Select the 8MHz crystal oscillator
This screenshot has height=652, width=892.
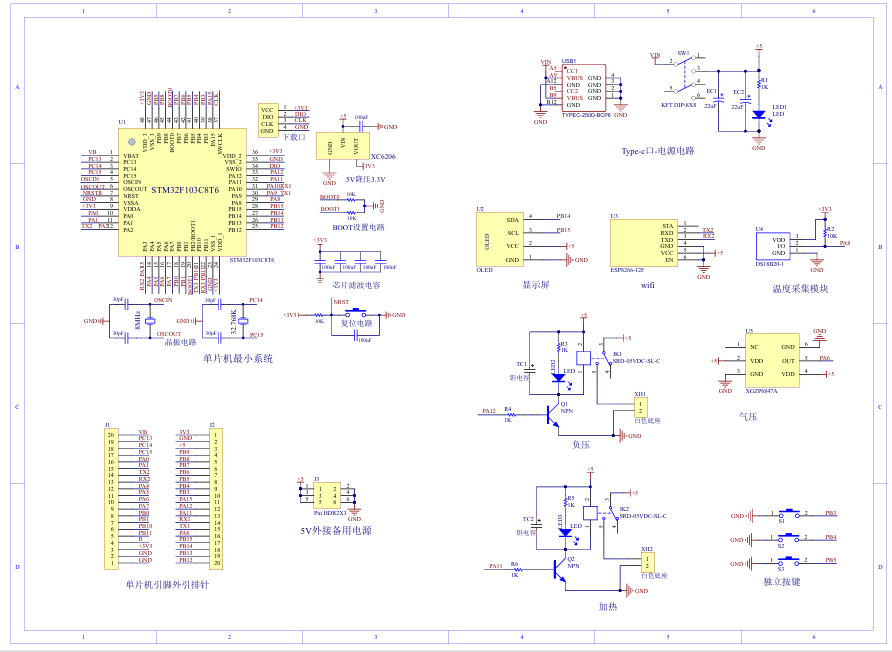pos(150,320)
